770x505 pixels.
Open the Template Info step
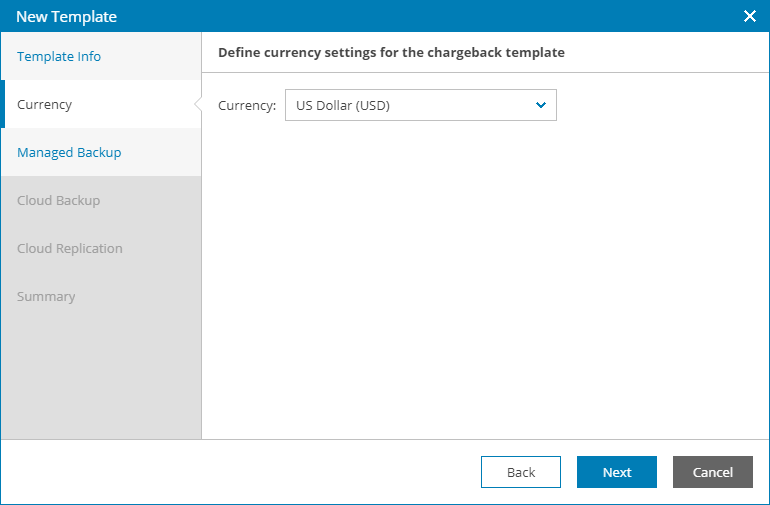59,56
